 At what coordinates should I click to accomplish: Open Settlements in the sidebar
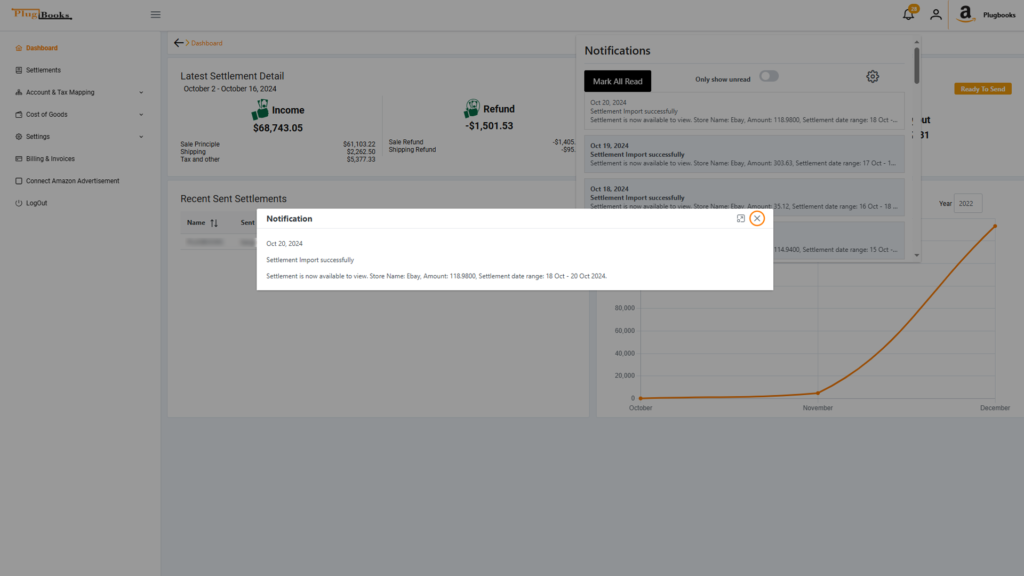pyautogui.click(x=43, y=71)
